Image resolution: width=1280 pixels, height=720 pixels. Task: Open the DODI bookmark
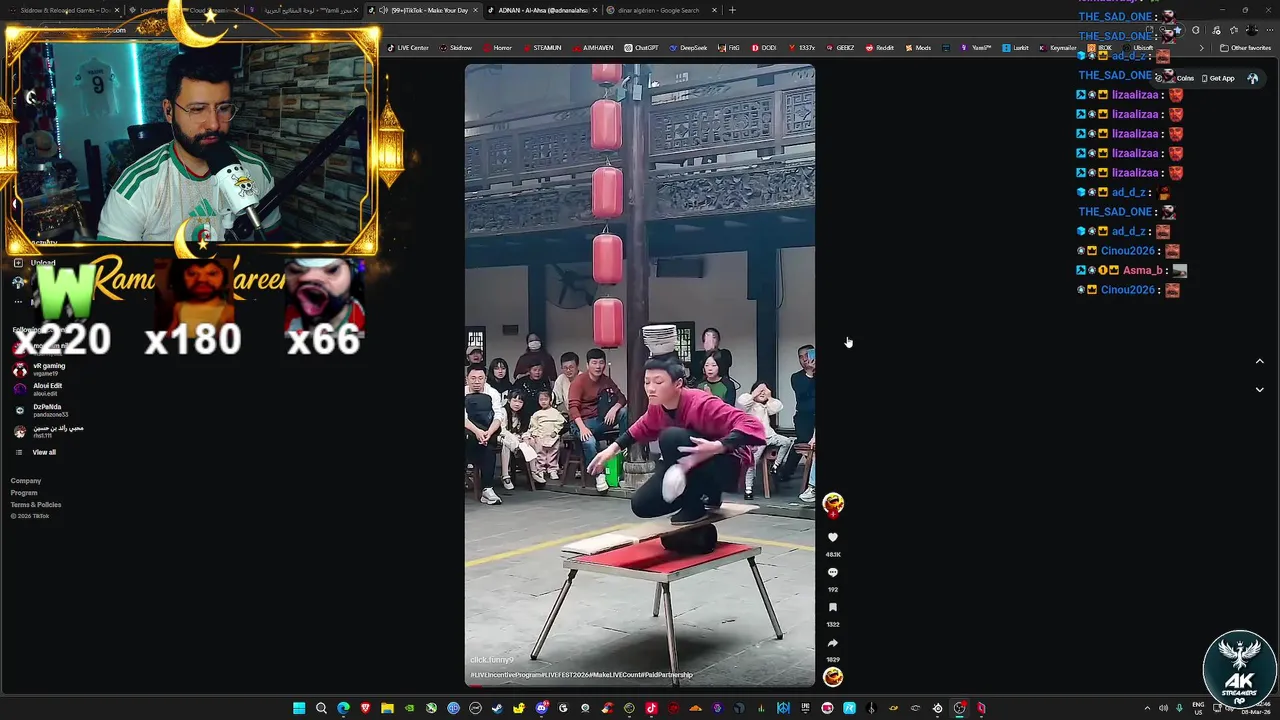pyautogui.click(x=763, y=48)
